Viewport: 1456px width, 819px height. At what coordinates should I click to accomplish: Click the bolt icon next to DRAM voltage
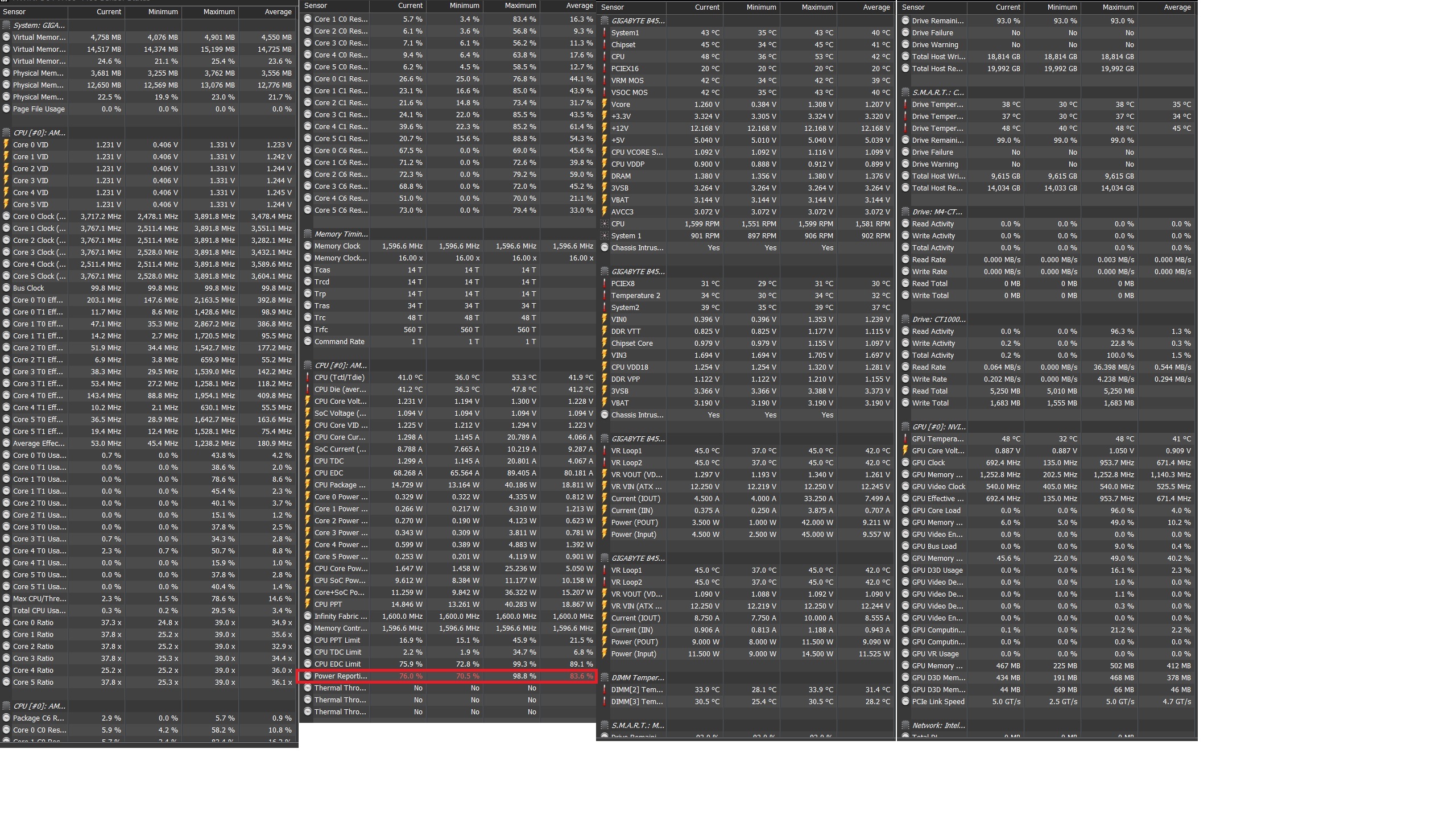[x=605, y=176]
